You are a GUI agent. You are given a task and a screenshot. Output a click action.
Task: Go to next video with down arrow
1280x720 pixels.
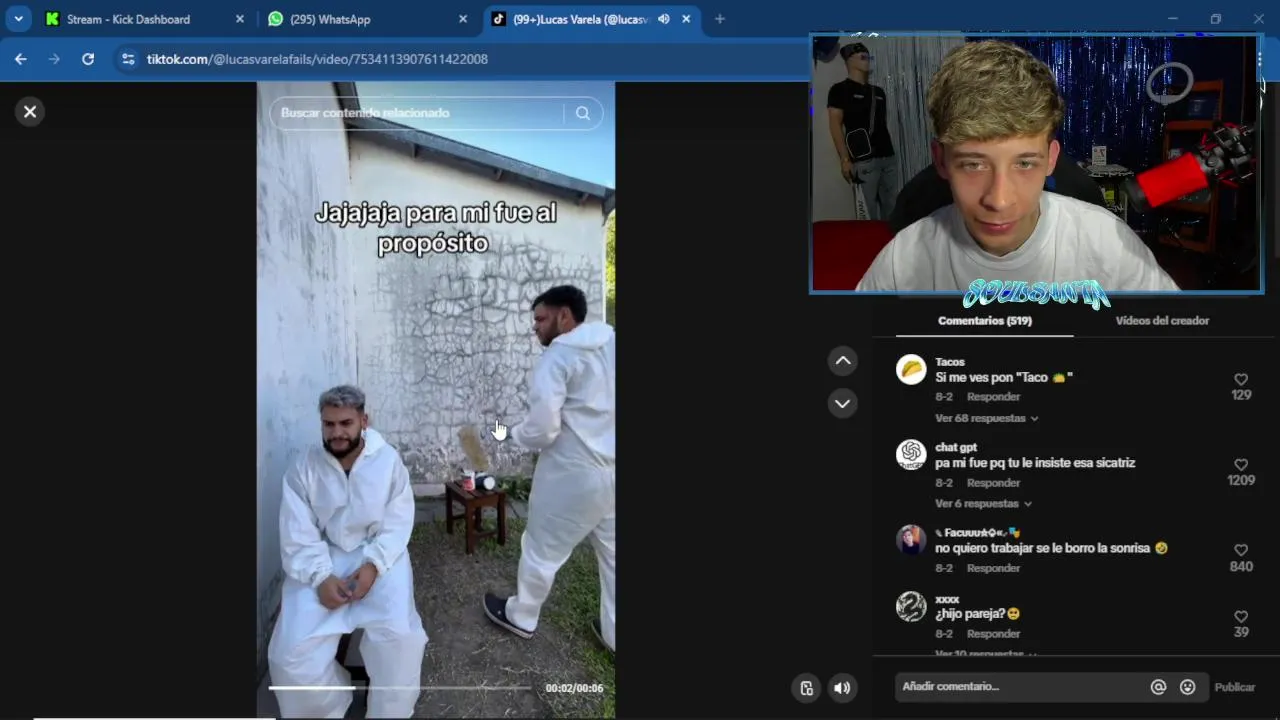[843, 404]
